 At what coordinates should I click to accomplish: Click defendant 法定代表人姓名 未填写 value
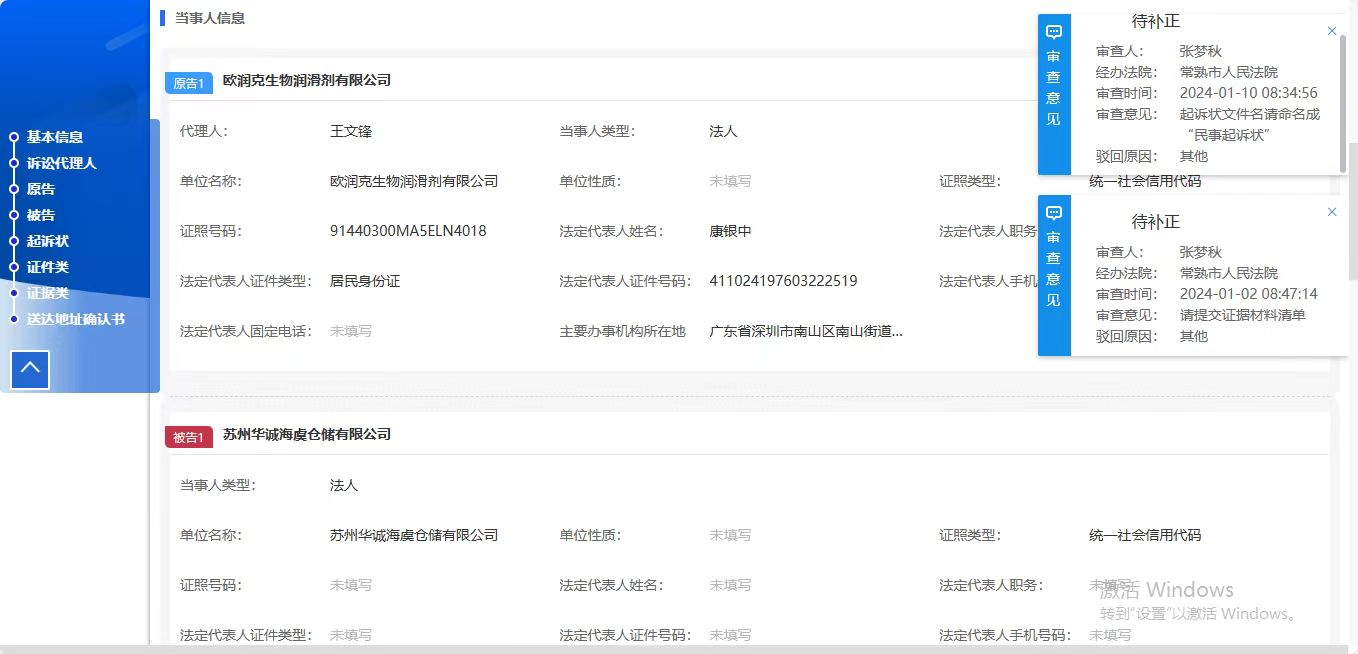pos(731,585)
